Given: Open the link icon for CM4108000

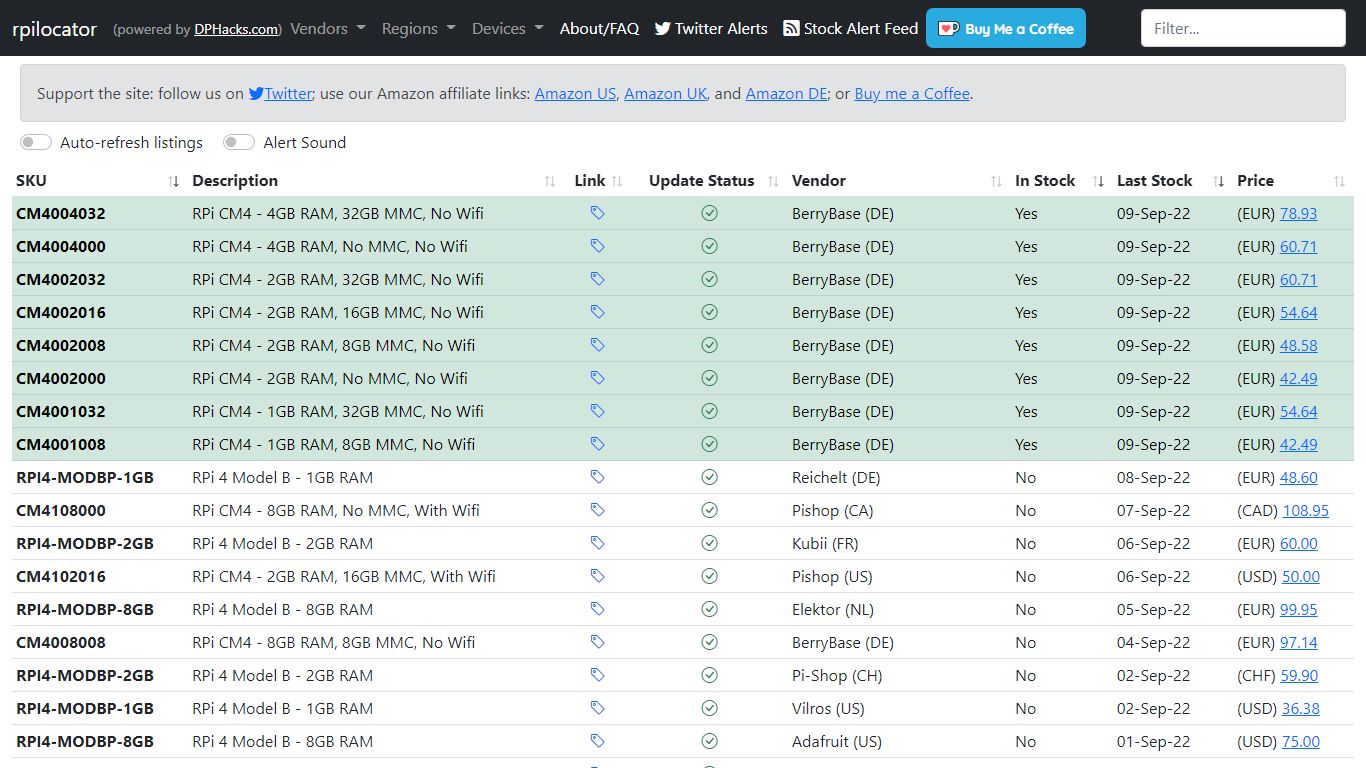Looking at the screenshot, I should 597,510.
